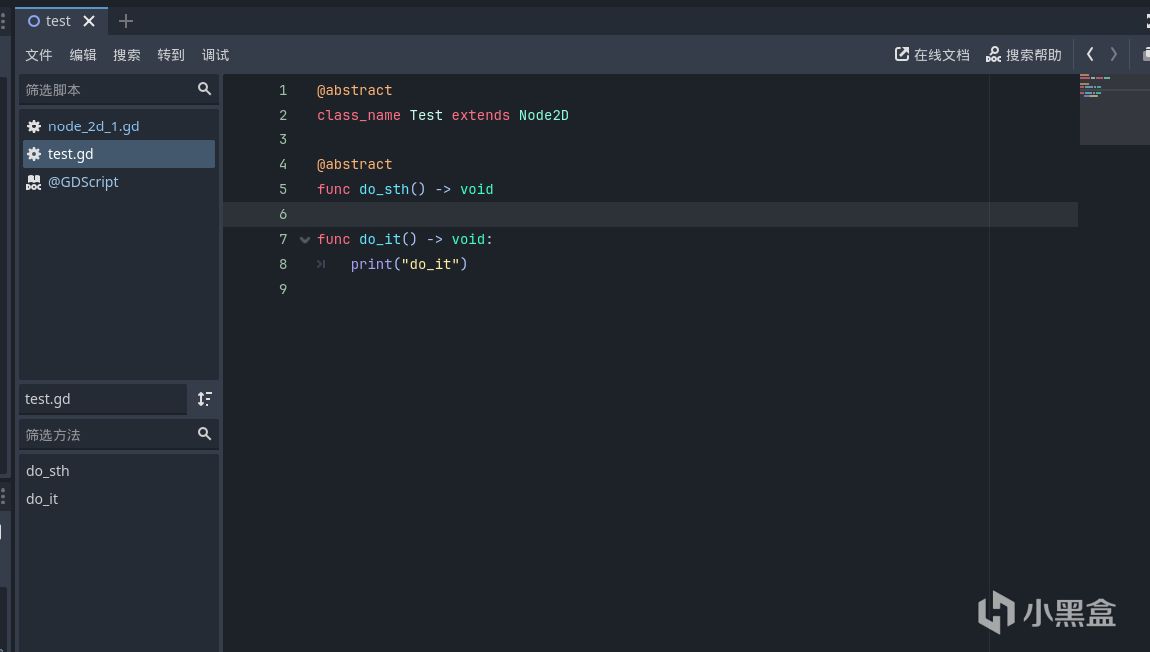
Task: Go forward to next edit location
Action: point(1114,54)
